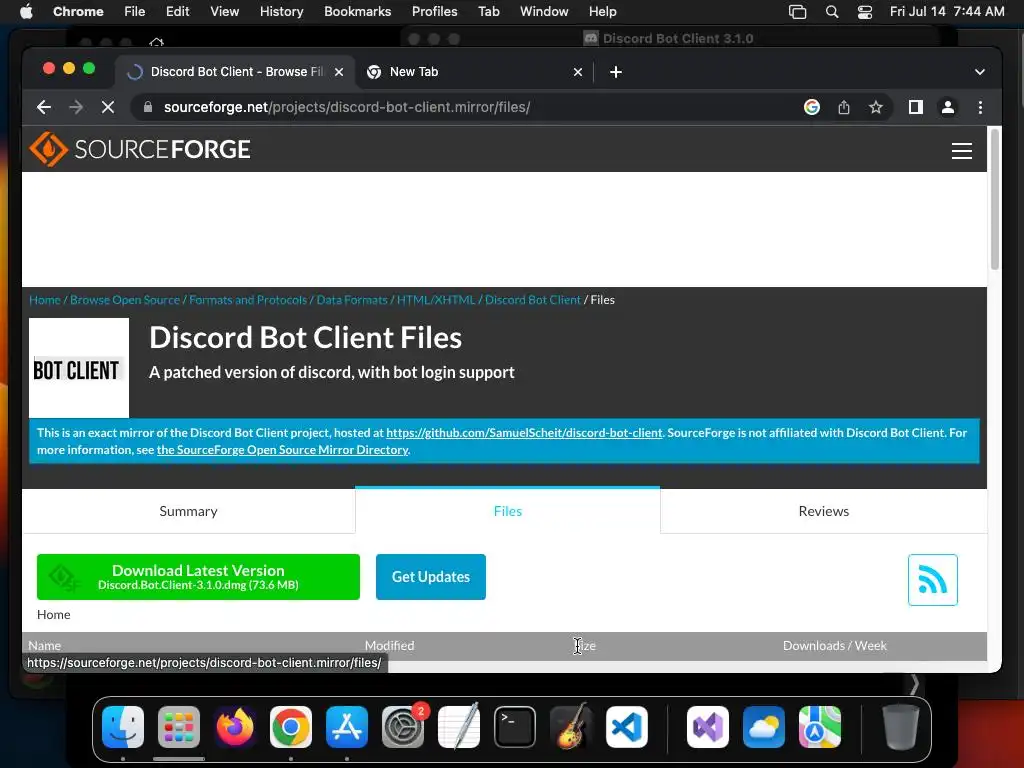Open Visual Studio Code from the Dock
This screenshot has width=1024, height=768.
point(627,727)
